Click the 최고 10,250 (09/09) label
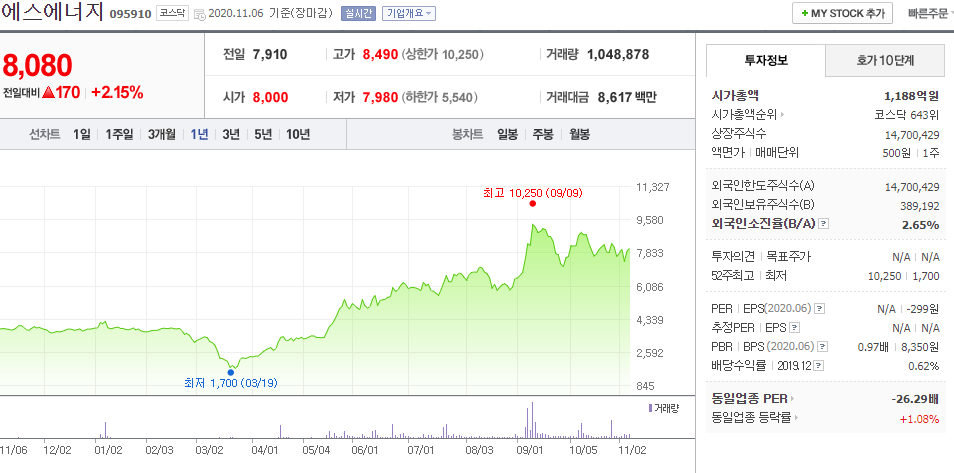The height and width of the screenshot is (473, 954). [533, 193]
